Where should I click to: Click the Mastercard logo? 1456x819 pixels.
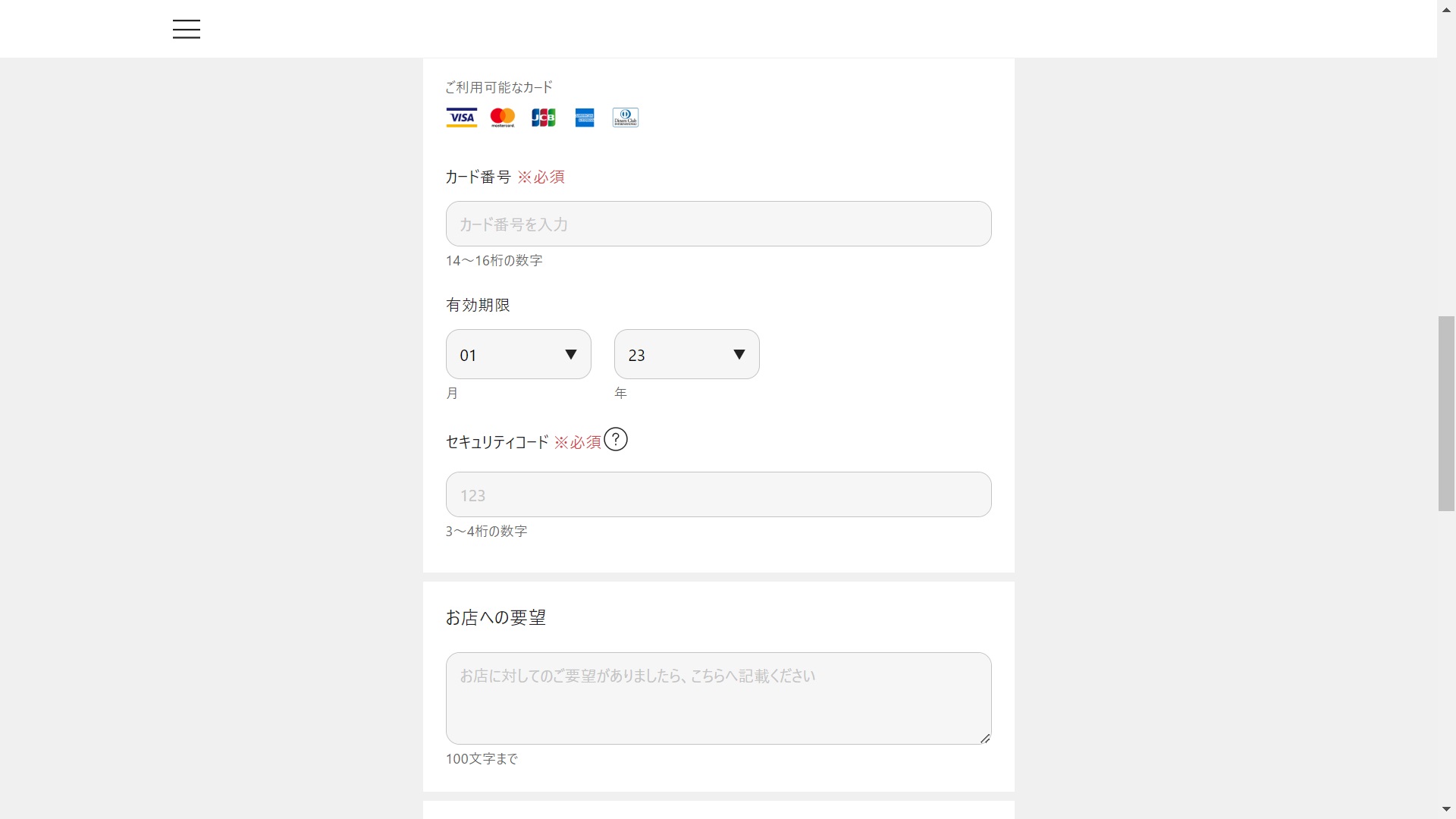tap(503, 118)
